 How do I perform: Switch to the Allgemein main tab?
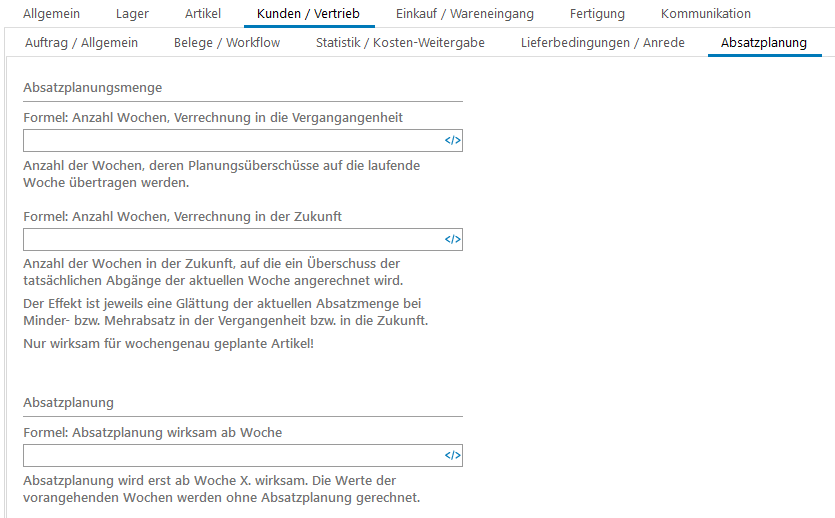coord(51,14)
